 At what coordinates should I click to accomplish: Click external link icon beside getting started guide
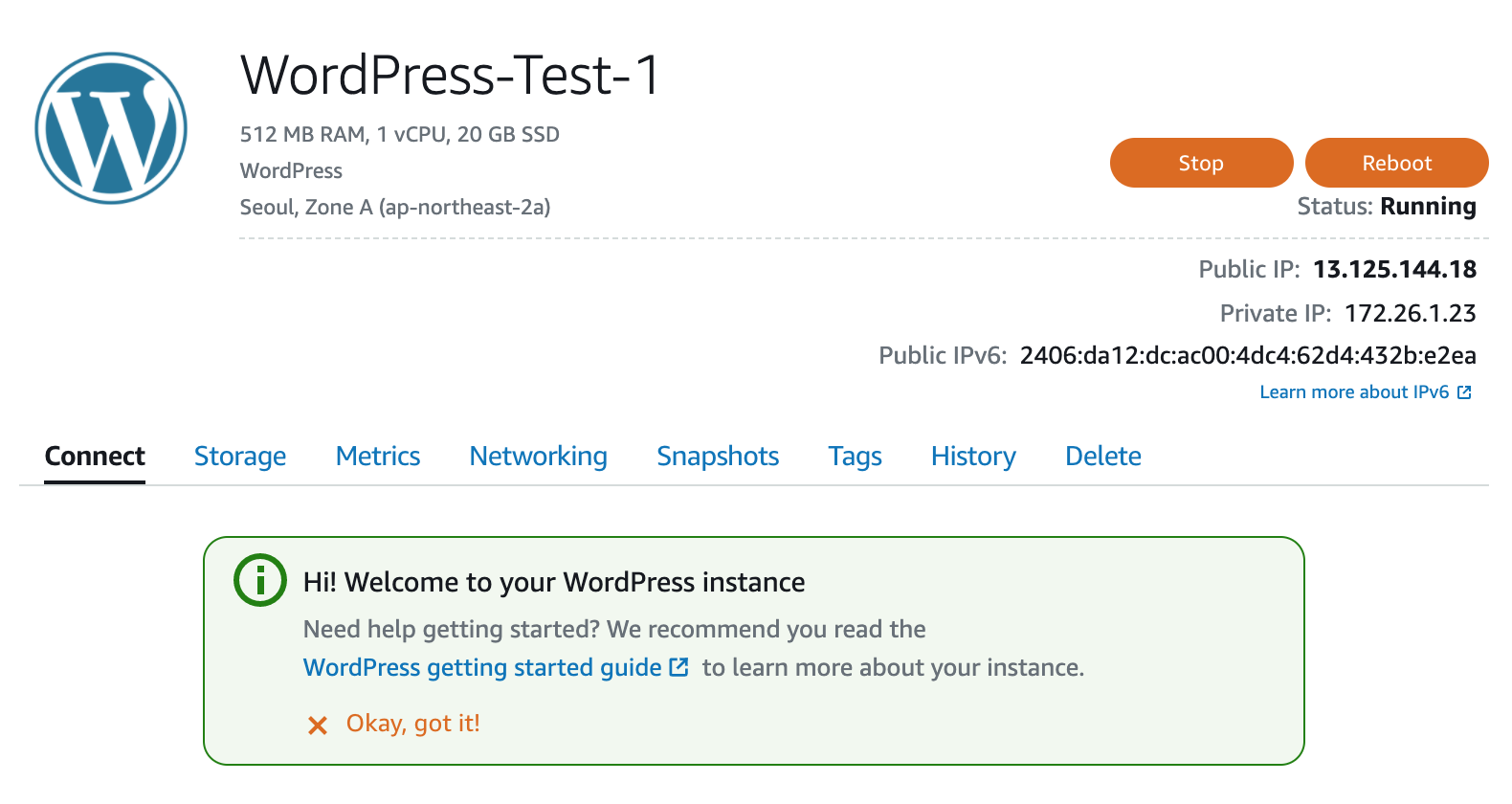pyautogui.click(x=678, y=667)
